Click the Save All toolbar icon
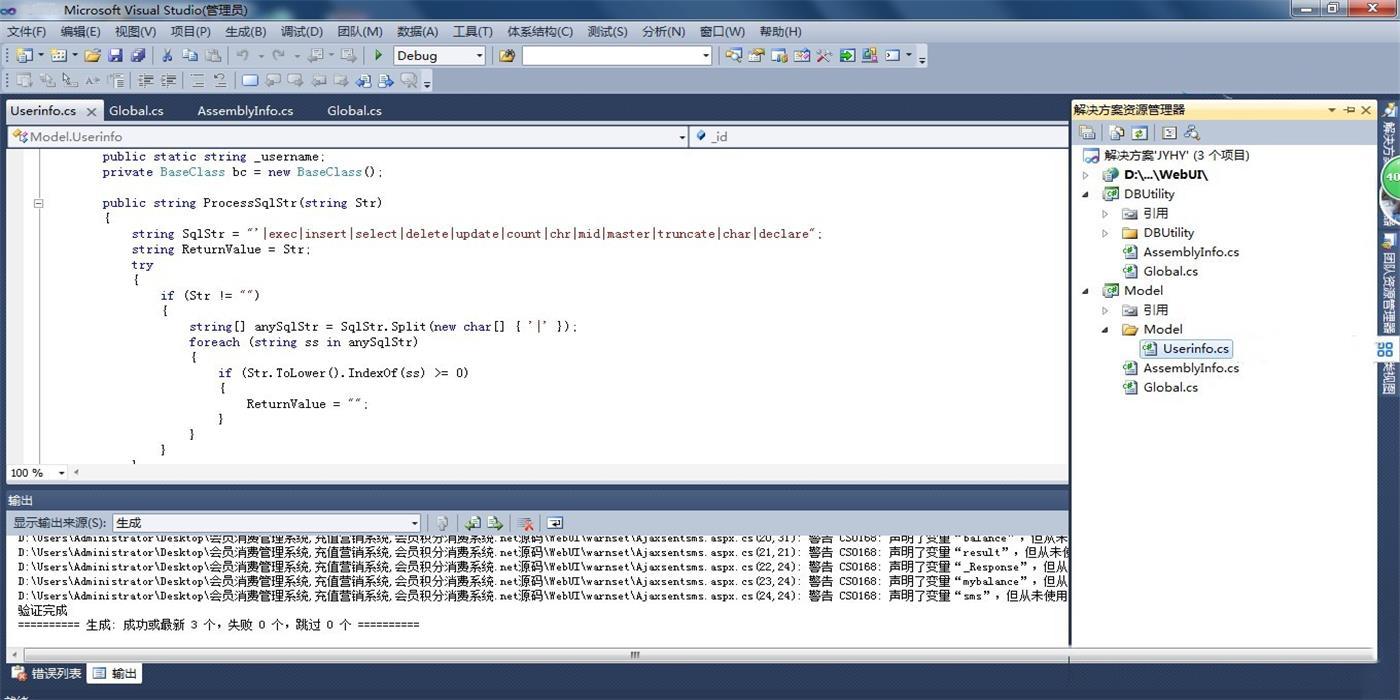Image resolution: width=1400 pixels, height=700 pixels. coord(138,56)
